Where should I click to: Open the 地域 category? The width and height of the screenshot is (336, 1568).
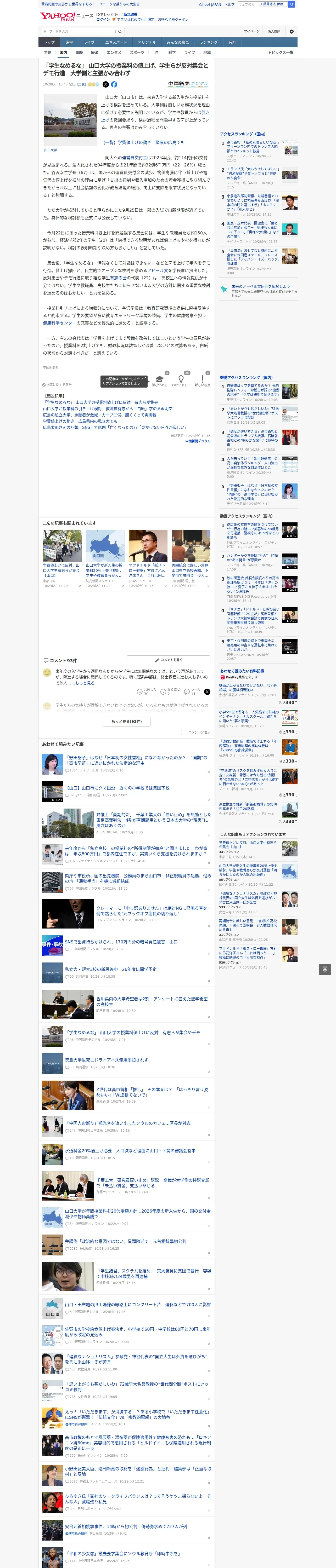pyautogui.click(x=207, y=52)
